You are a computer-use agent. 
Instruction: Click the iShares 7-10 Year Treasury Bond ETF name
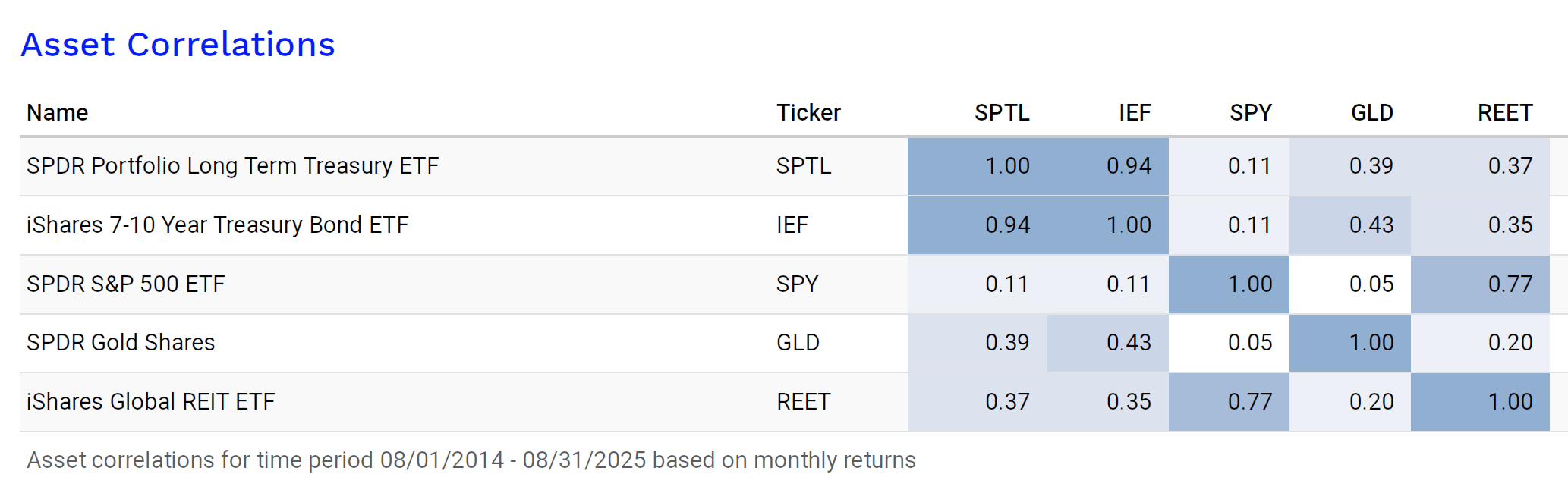(x=218, y=225)
